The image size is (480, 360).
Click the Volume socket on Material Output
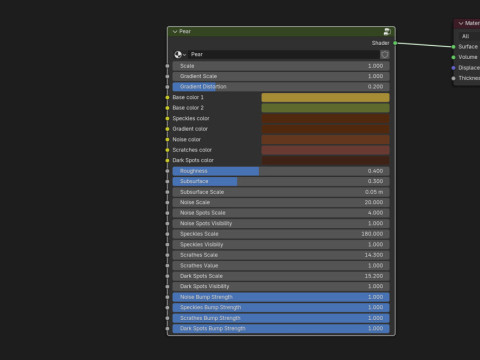coord(453,57)
